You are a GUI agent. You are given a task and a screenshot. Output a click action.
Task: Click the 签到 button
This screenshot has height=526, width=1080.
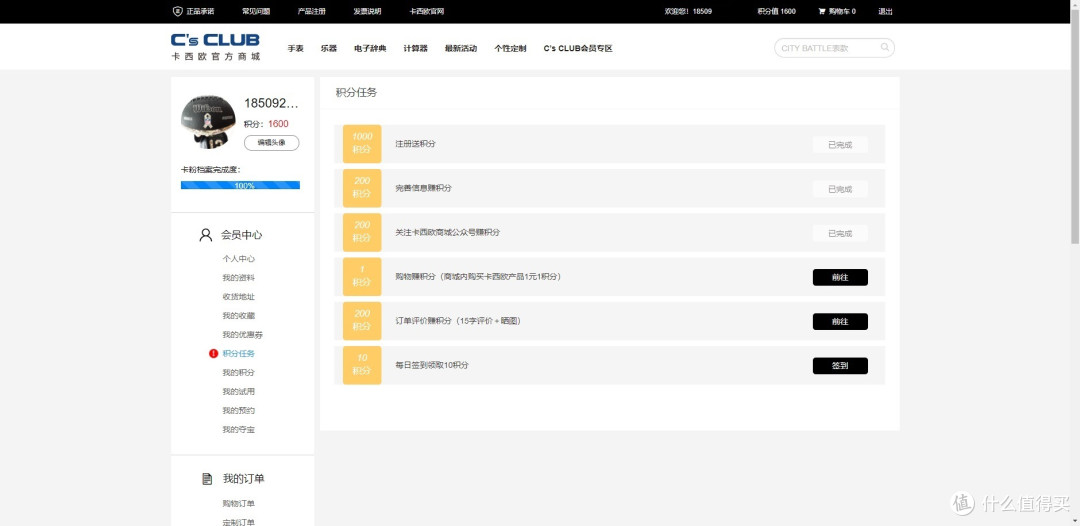840,366
